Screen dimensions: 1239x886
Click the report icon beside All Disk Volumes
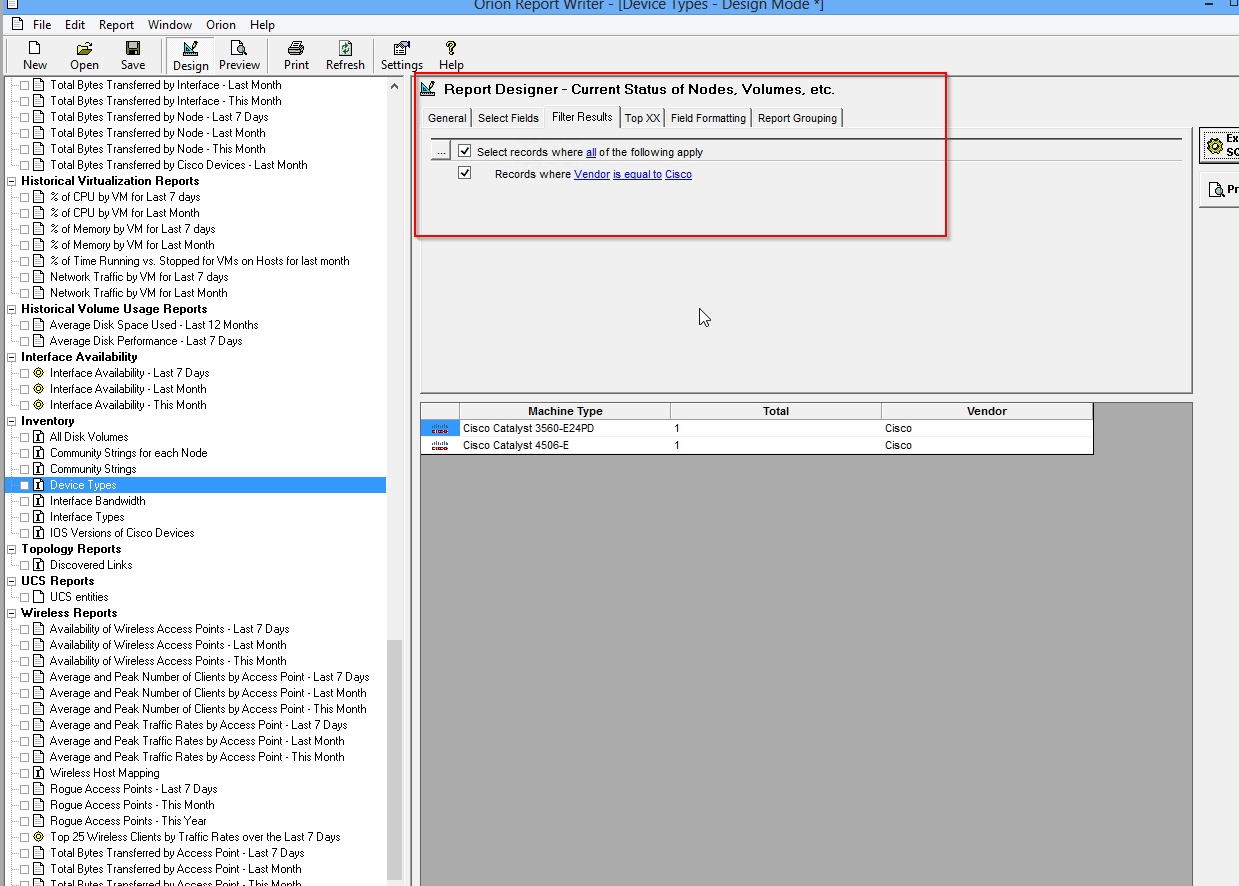pos(39,437)
